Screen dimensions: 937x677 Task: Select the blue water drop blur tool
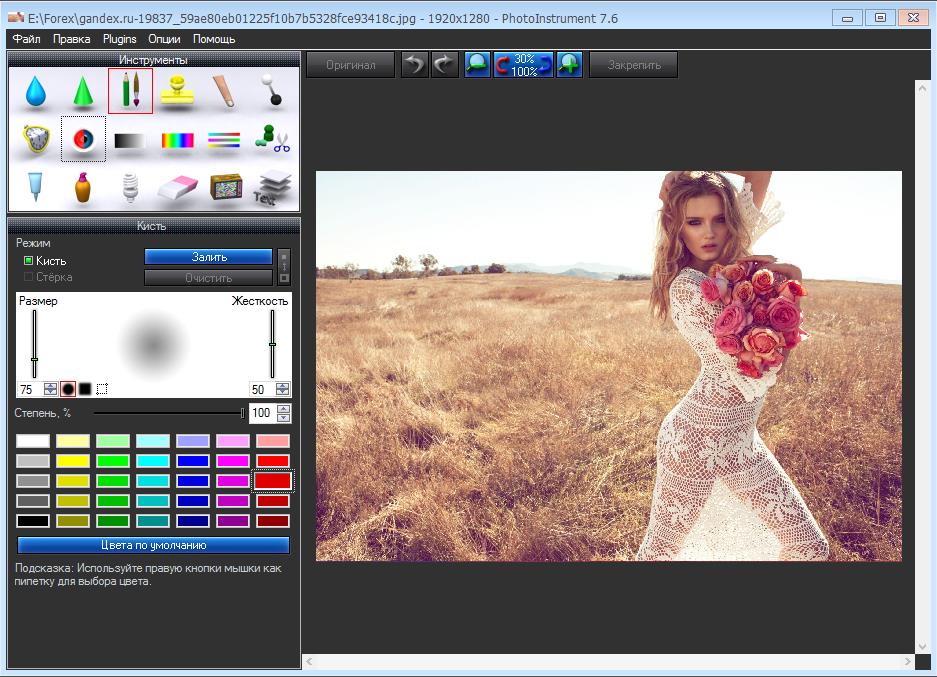pos(36,92)
